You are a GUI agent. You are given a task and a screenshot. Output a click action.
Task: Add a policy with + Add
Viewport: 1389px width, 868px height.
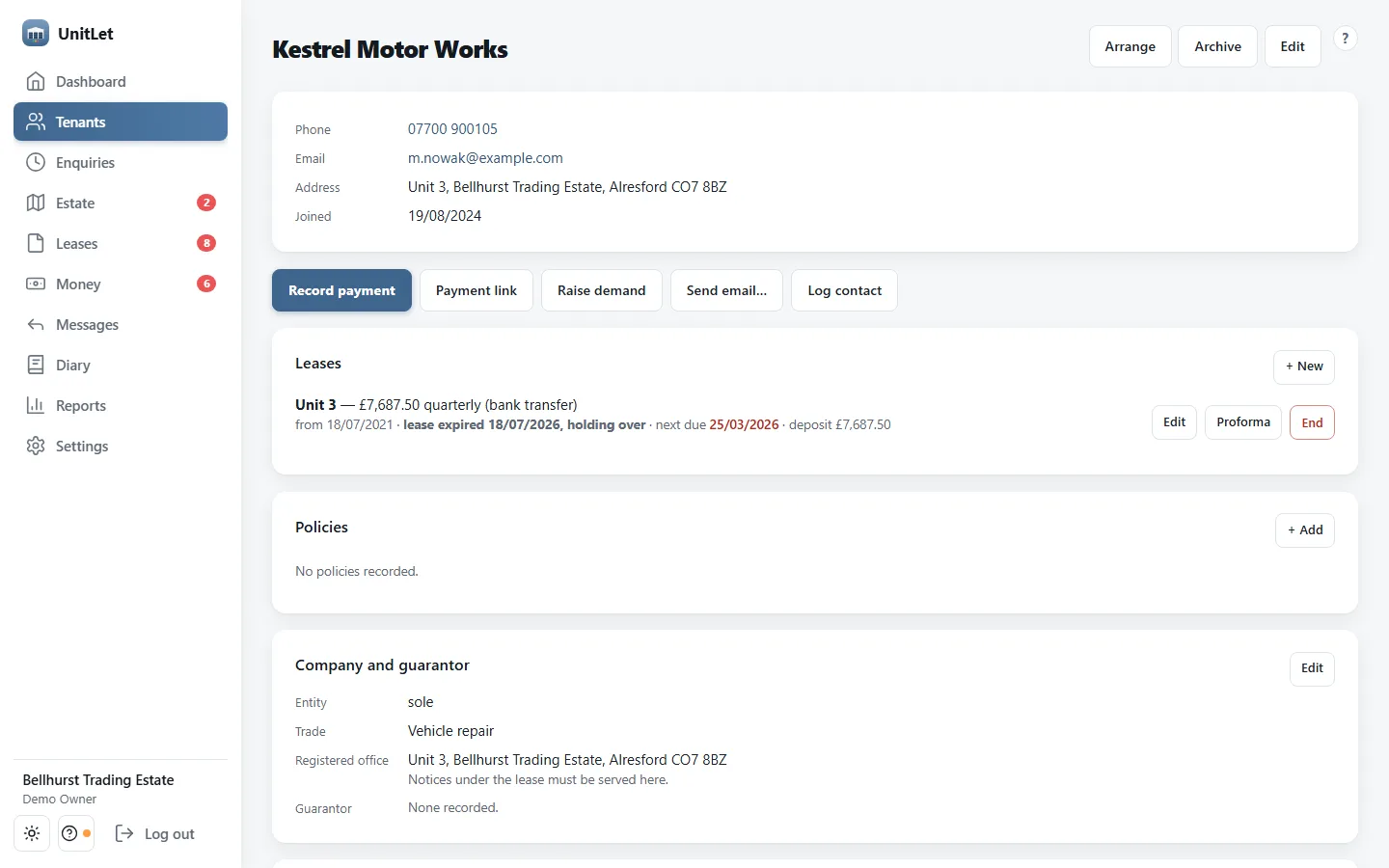[1305, 530]
